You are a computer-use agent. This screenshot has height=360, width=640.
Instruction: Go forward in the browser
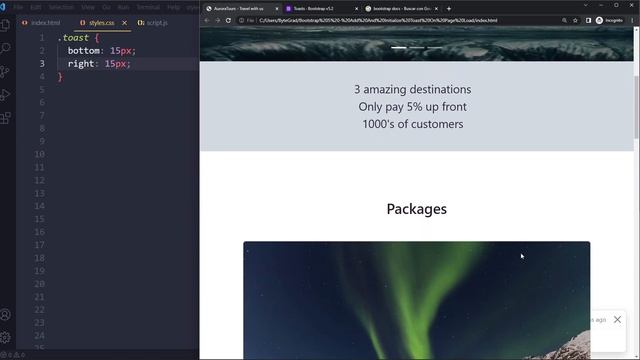pos(218,20)
